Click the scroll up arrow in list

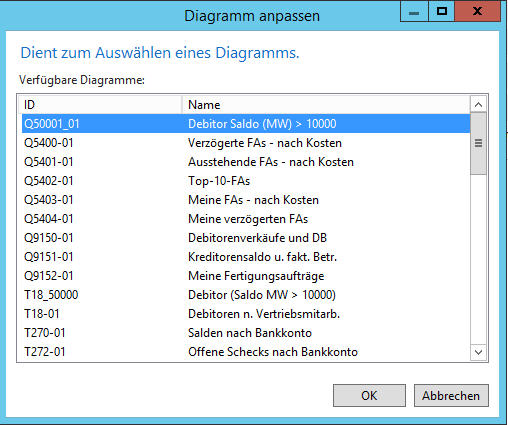pyautogui.click(x=478, y=105)
